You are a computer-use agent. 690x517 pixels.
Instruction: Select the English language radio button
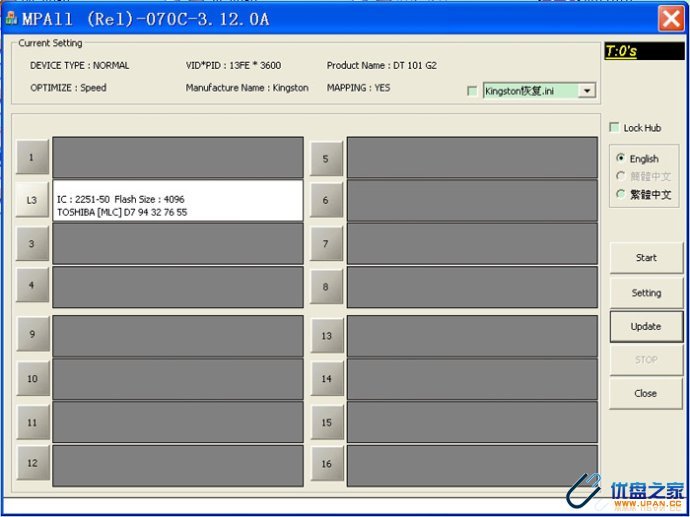coord(621,158)
